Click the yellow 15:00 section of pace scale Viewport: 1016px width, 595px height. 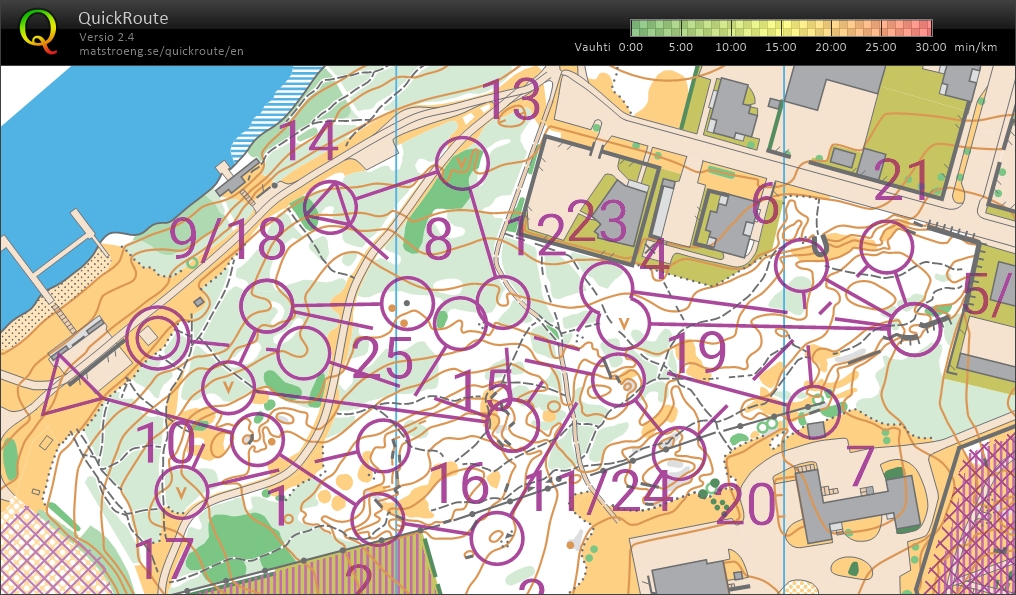point(781,28)
